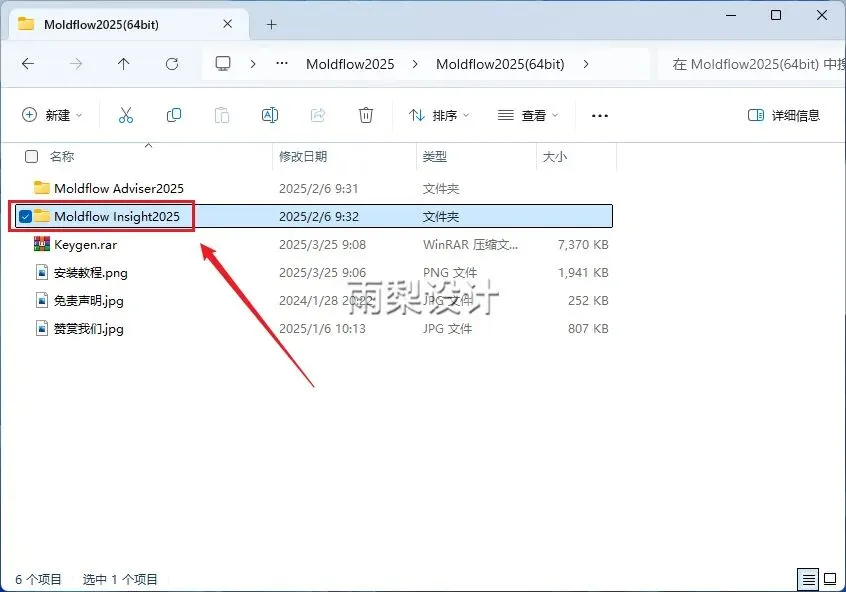Open the 新建 dropdown menu

click(52, 115)
